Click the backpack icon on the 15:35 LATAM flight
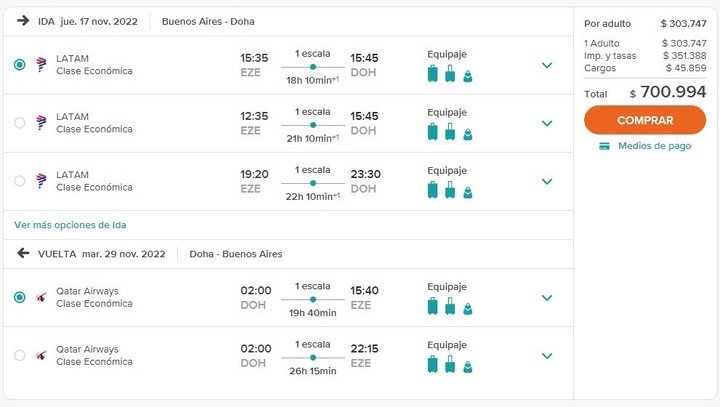The width and height of the screenshot is (720, 407). (467, 76)
